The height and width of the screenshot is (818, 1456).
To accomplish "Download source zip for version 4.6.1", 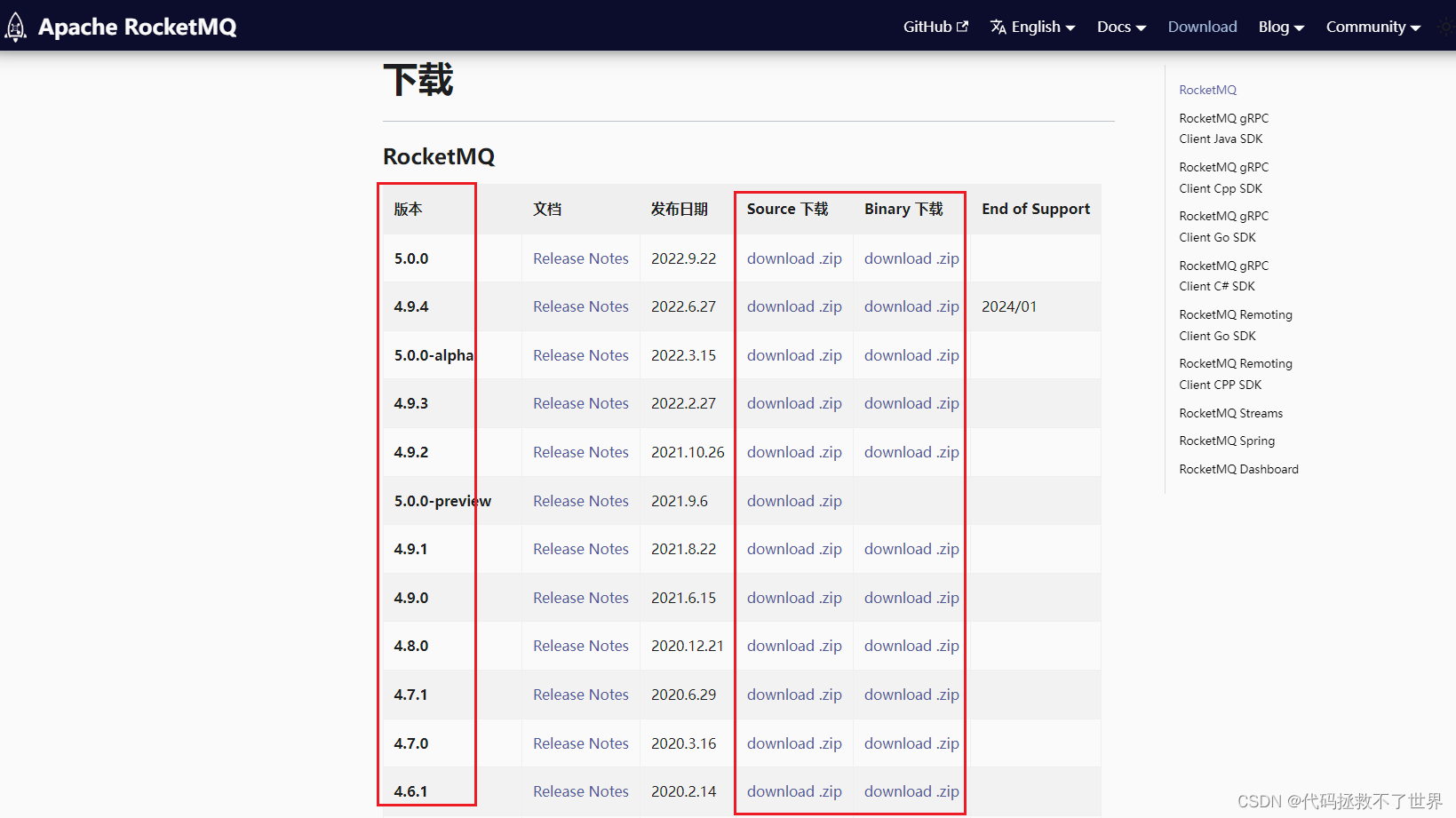I will coord(794,791).
